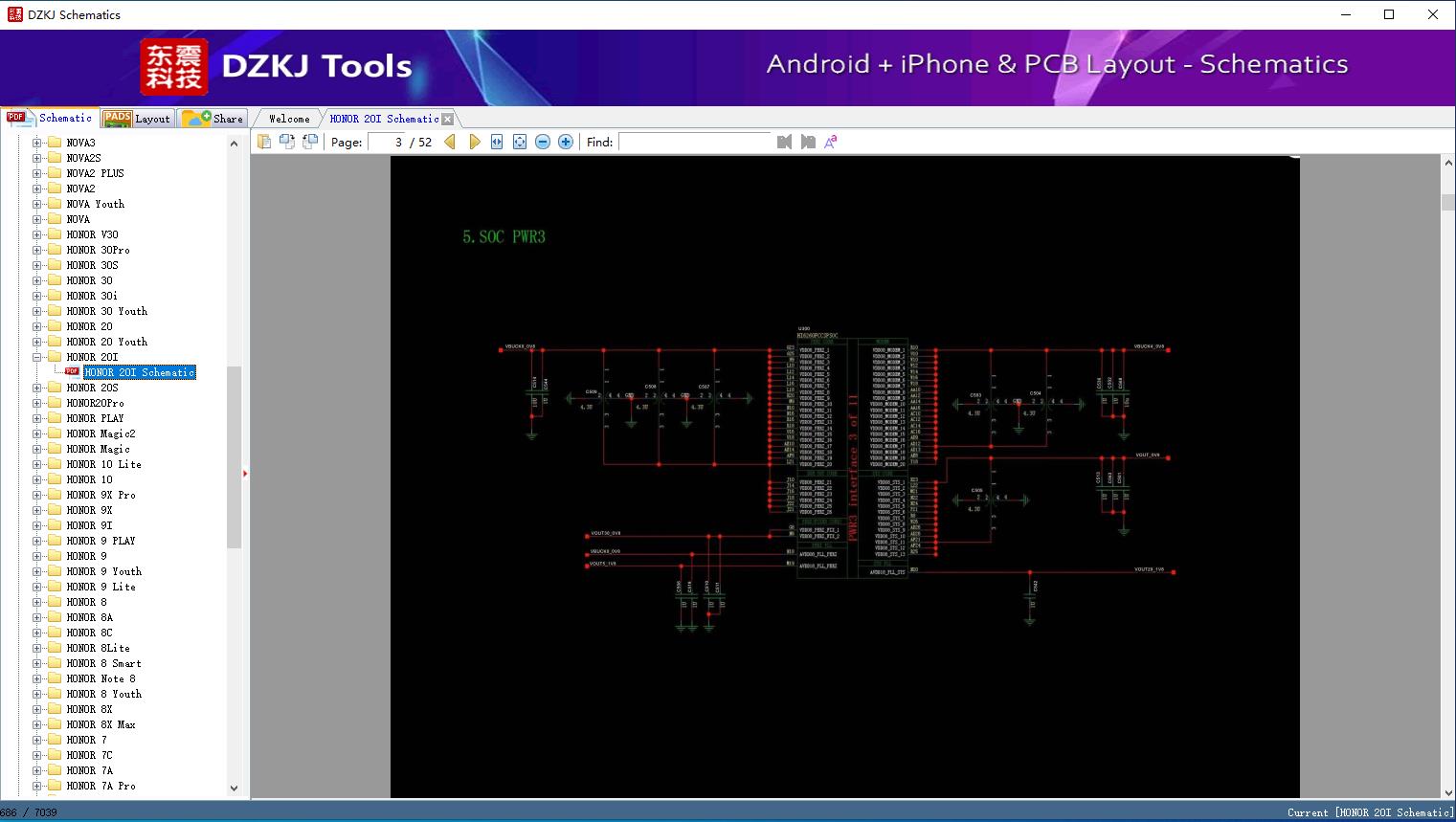Go to the previous page arrow
The width and height of the screenshot is (1456, 822).
tap(450, 142)
